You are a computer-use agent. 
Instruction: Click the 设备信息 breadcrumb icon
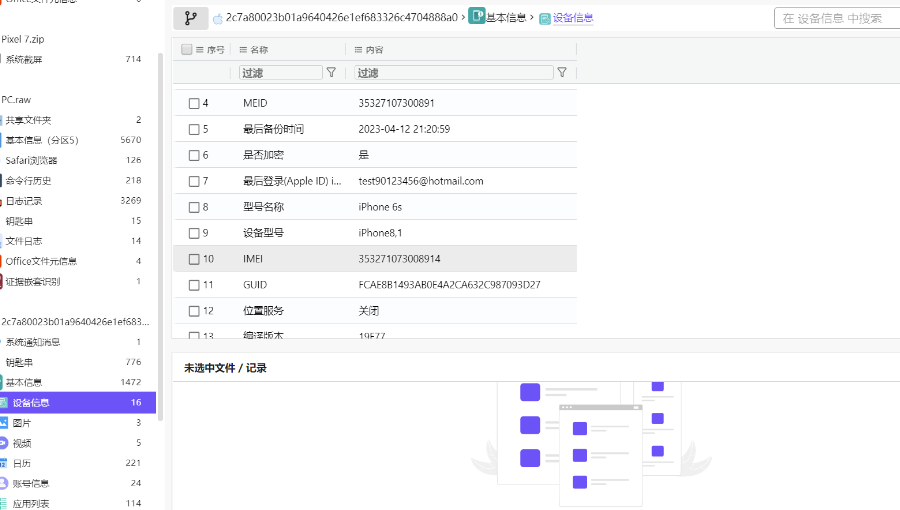tap(545, 19)
